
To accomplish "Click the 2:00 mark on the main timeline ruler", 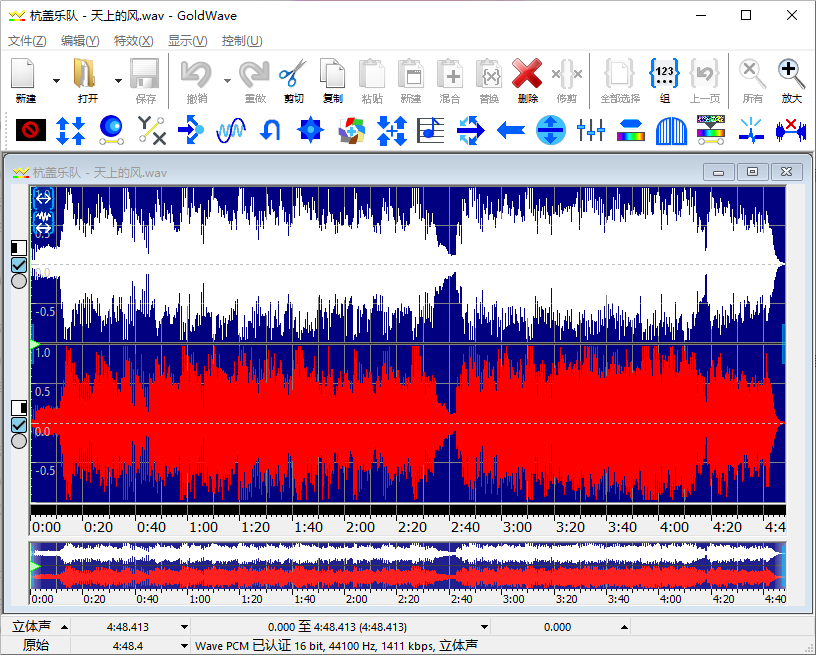I will coord(359,527).
